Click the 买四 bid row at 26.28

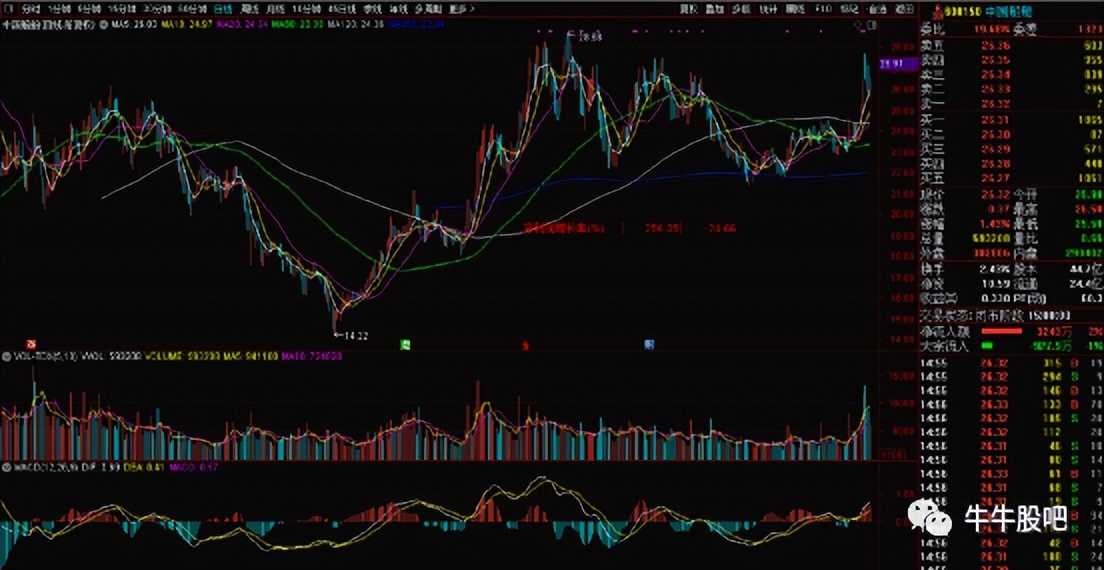coord(1010,164)
